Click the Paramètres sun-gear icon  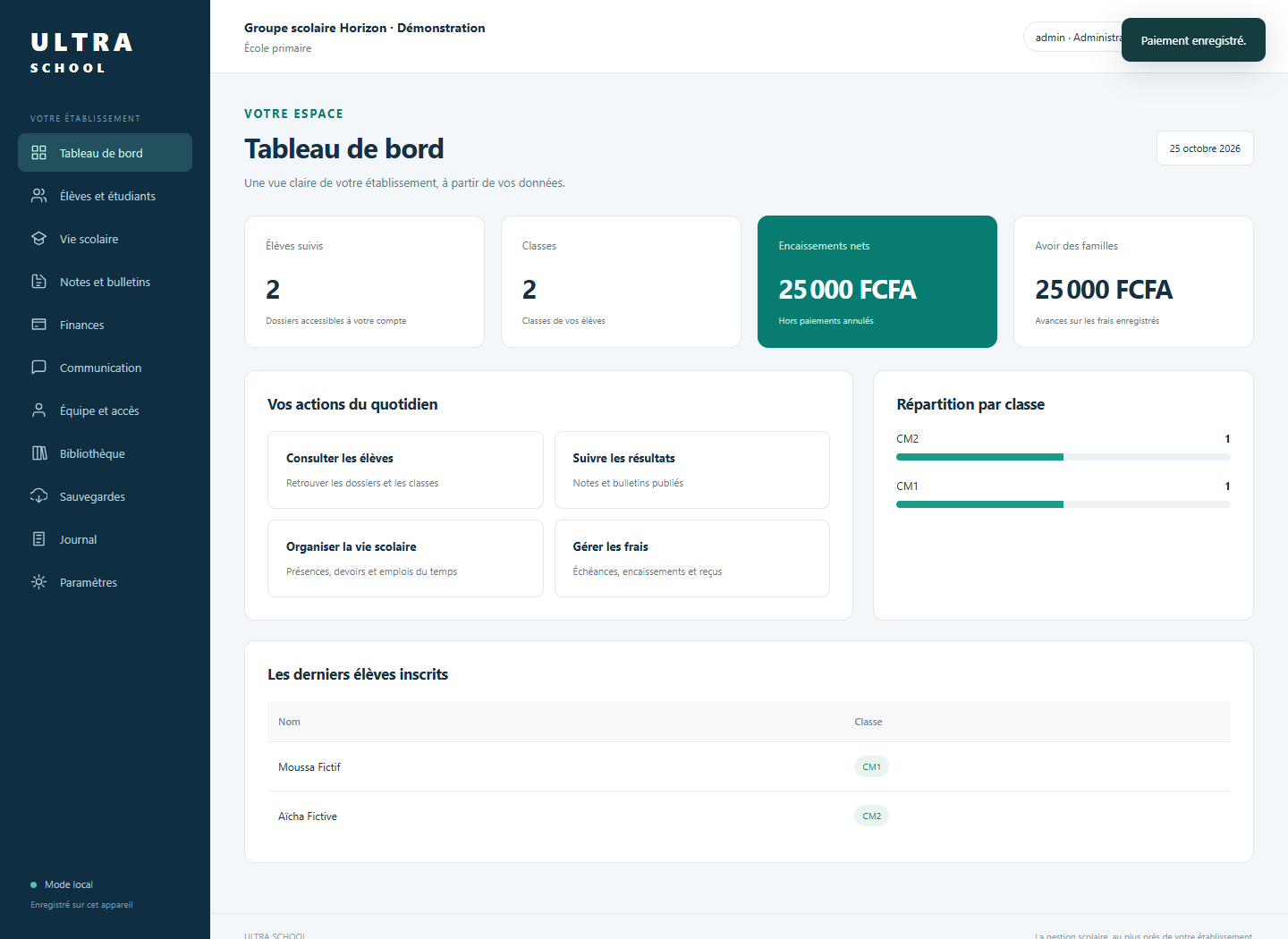pyautogui.click(x=38, y=582)
